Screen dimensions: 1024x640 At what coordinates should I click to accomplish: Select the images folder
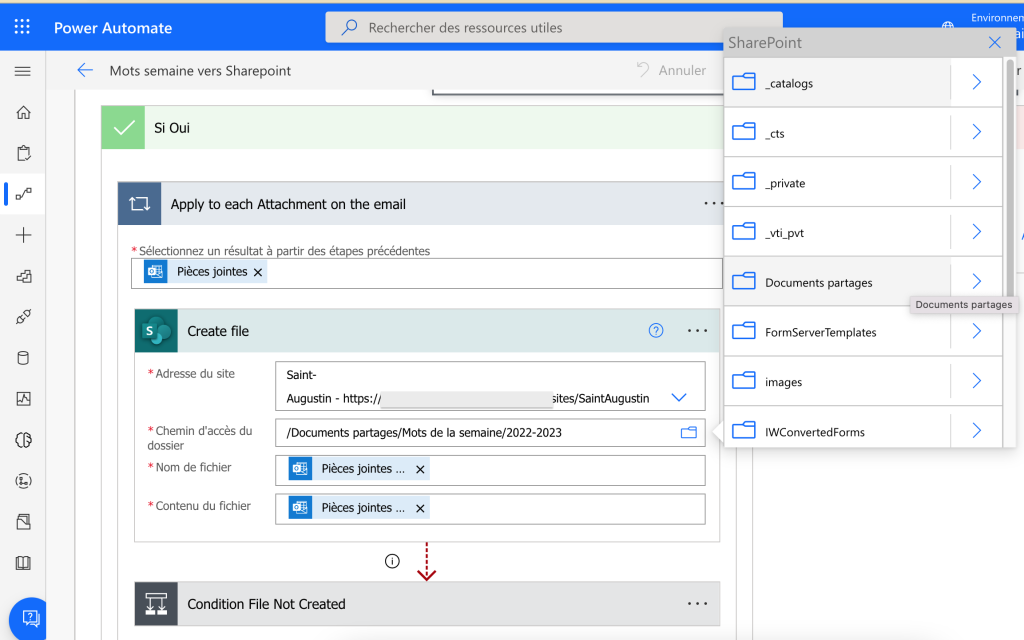click(837, 381)
